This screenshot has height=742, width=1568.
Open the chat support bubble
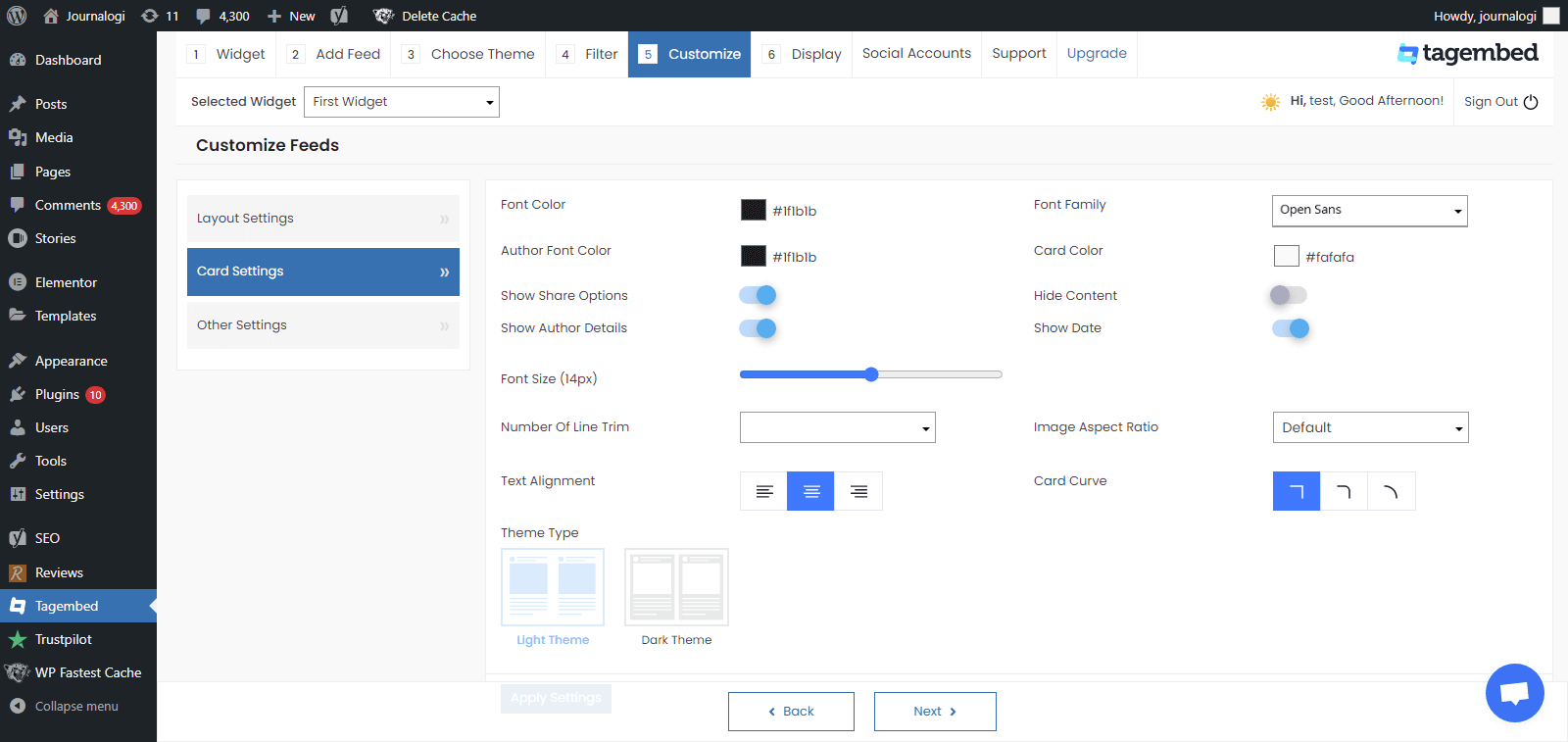click(x=1514, y=693)
